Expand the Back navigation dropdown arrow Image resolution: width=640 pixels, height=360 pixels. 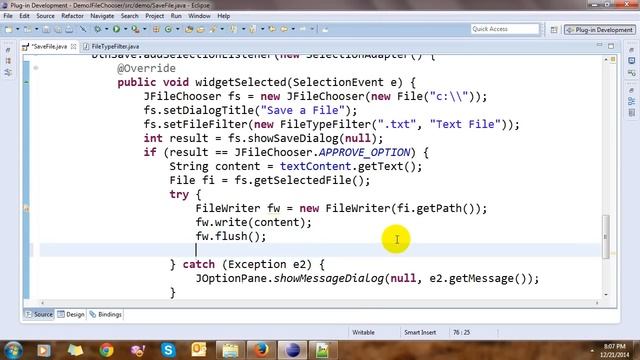293,29
